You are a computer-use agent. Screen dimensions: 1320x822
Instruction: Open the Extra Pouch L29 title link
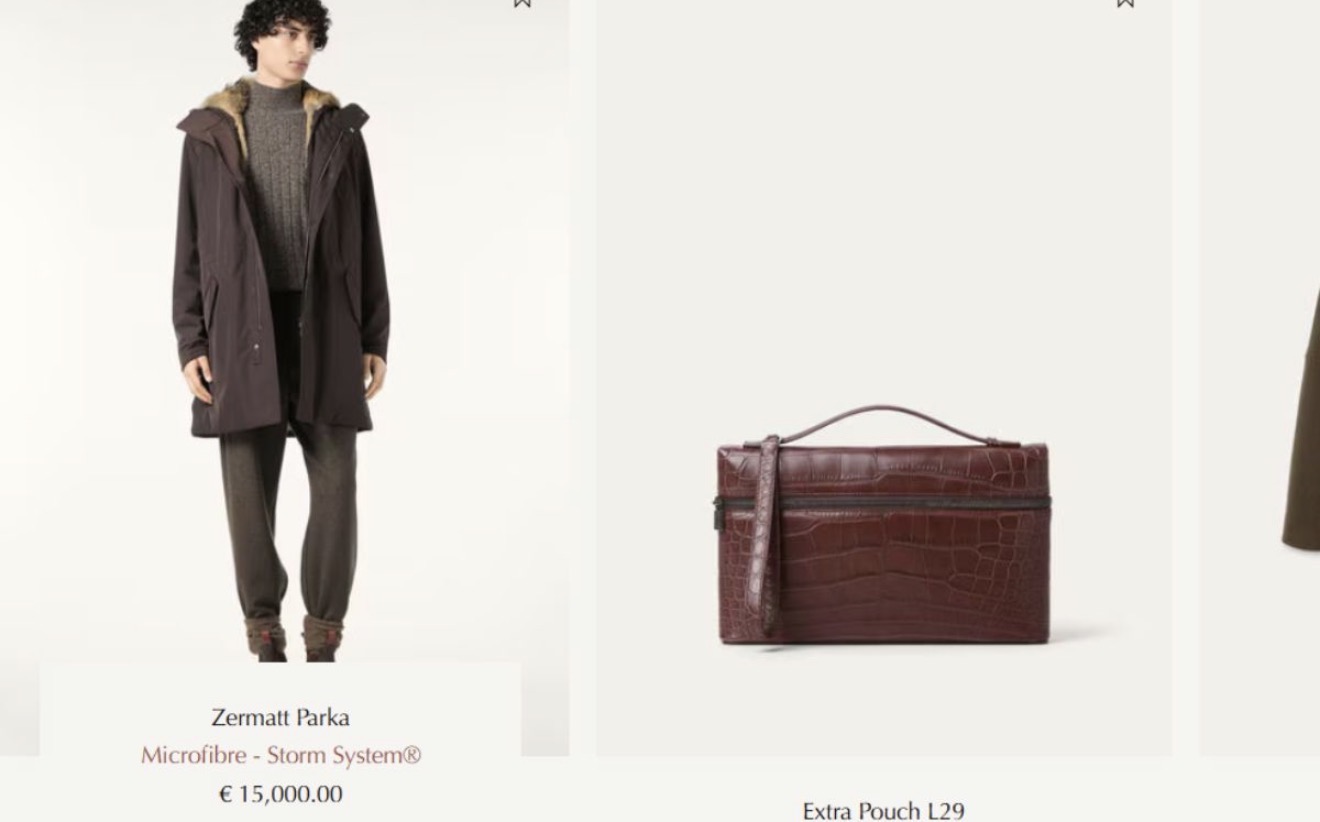coord(883,810)
